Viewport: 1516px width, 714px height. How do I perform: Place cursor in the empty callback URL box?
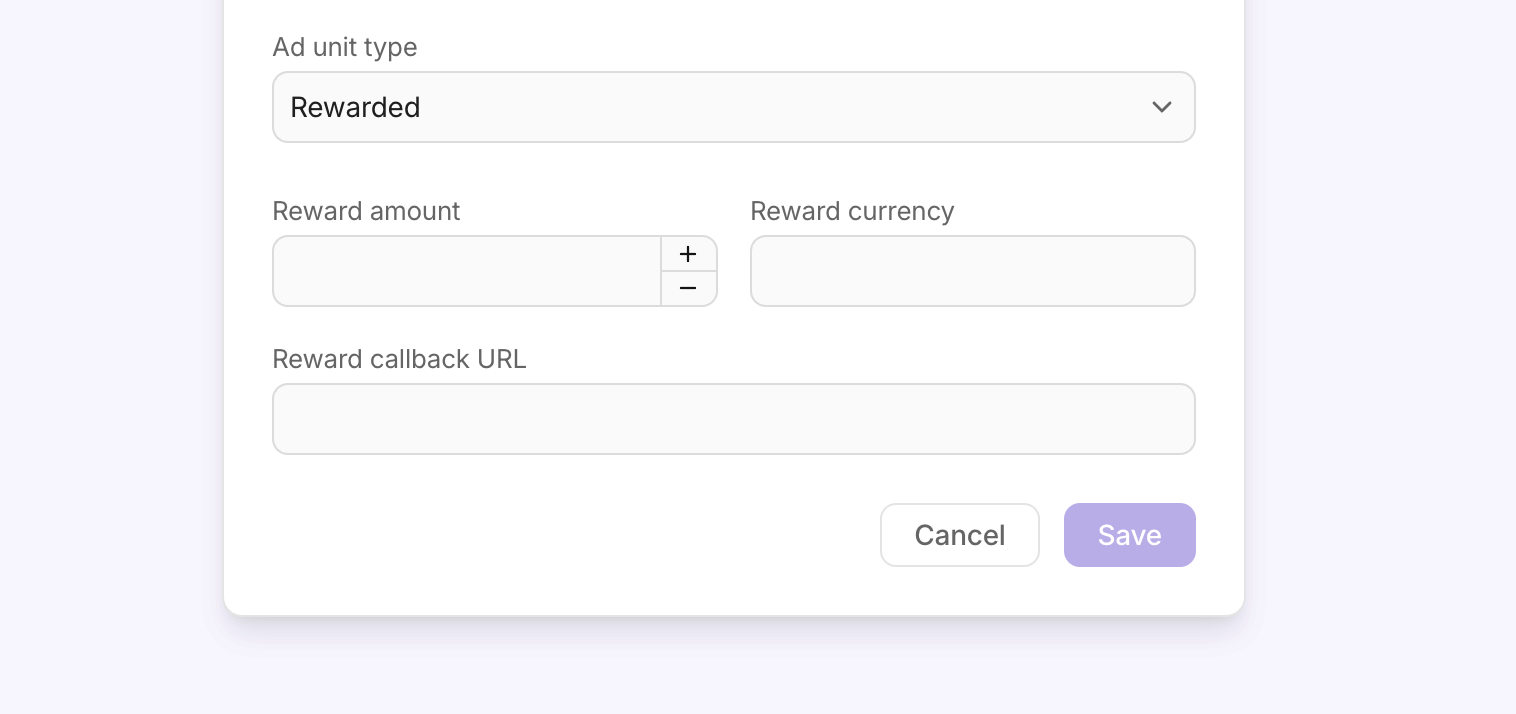point(734,419)
